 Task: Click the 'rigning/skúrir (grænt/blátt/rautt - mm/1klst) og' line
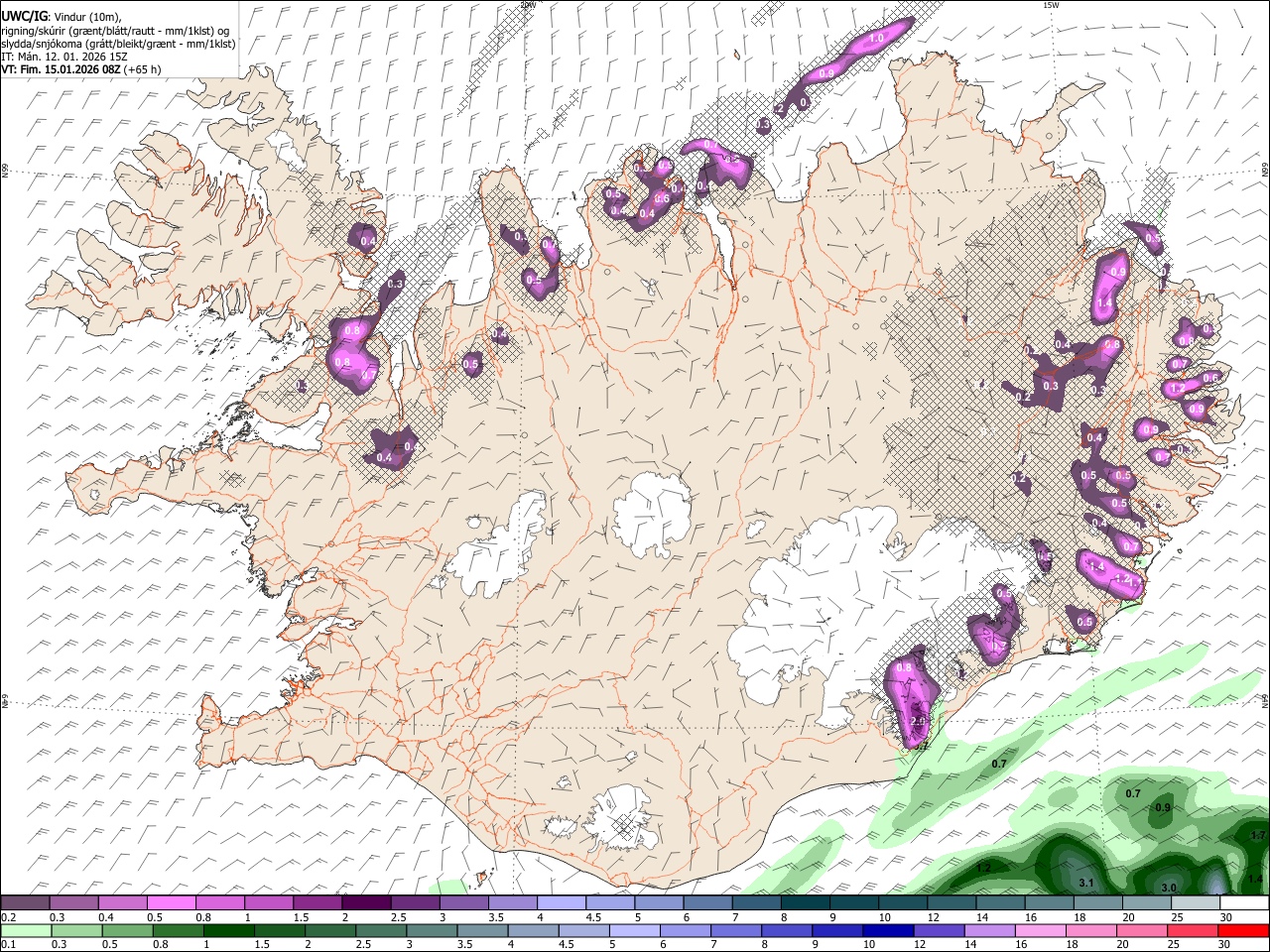pos(115,30)
